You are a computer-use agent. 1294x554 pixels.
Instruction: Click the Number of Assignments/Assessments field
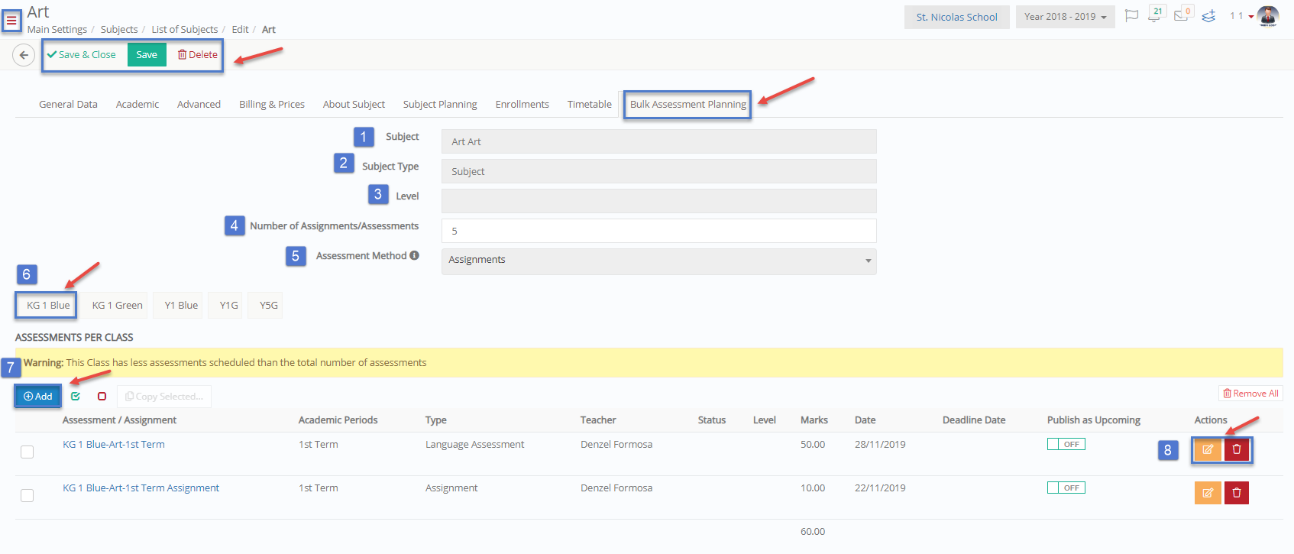[658, 230]
